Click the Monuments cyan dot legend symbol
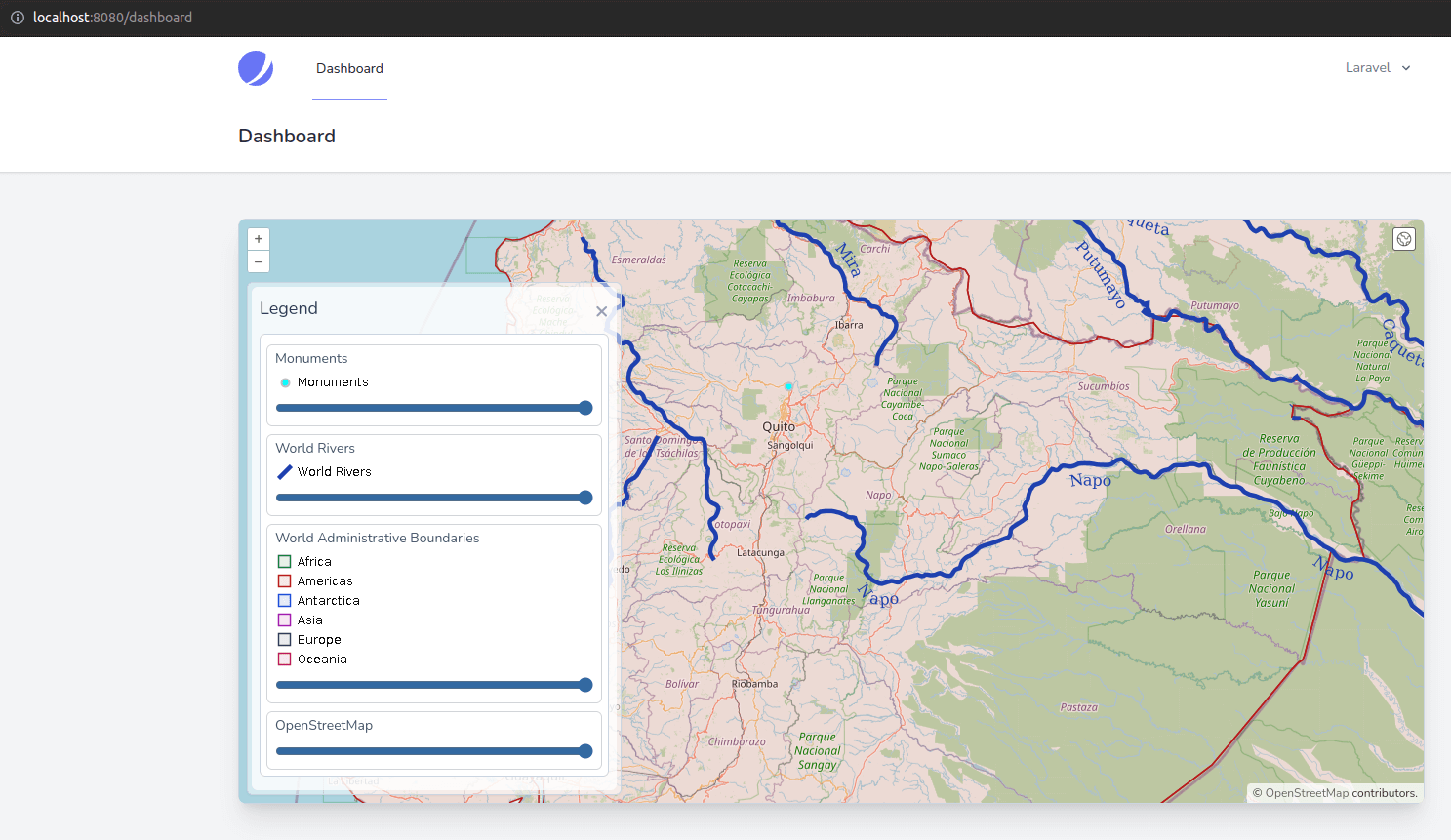Screen dimensions: 1451x840 (285, 382)
